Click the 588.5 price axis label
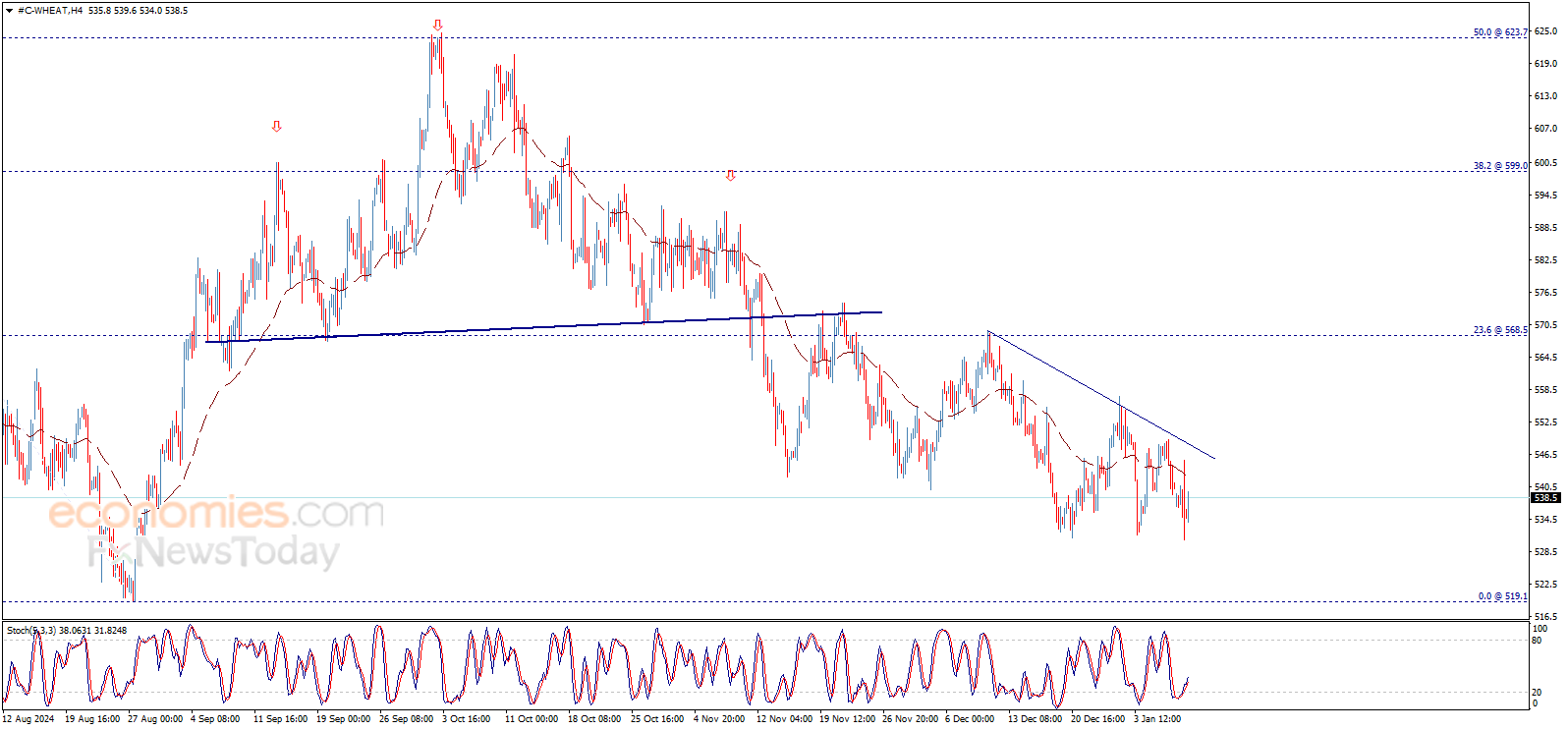 point(1545,228)
